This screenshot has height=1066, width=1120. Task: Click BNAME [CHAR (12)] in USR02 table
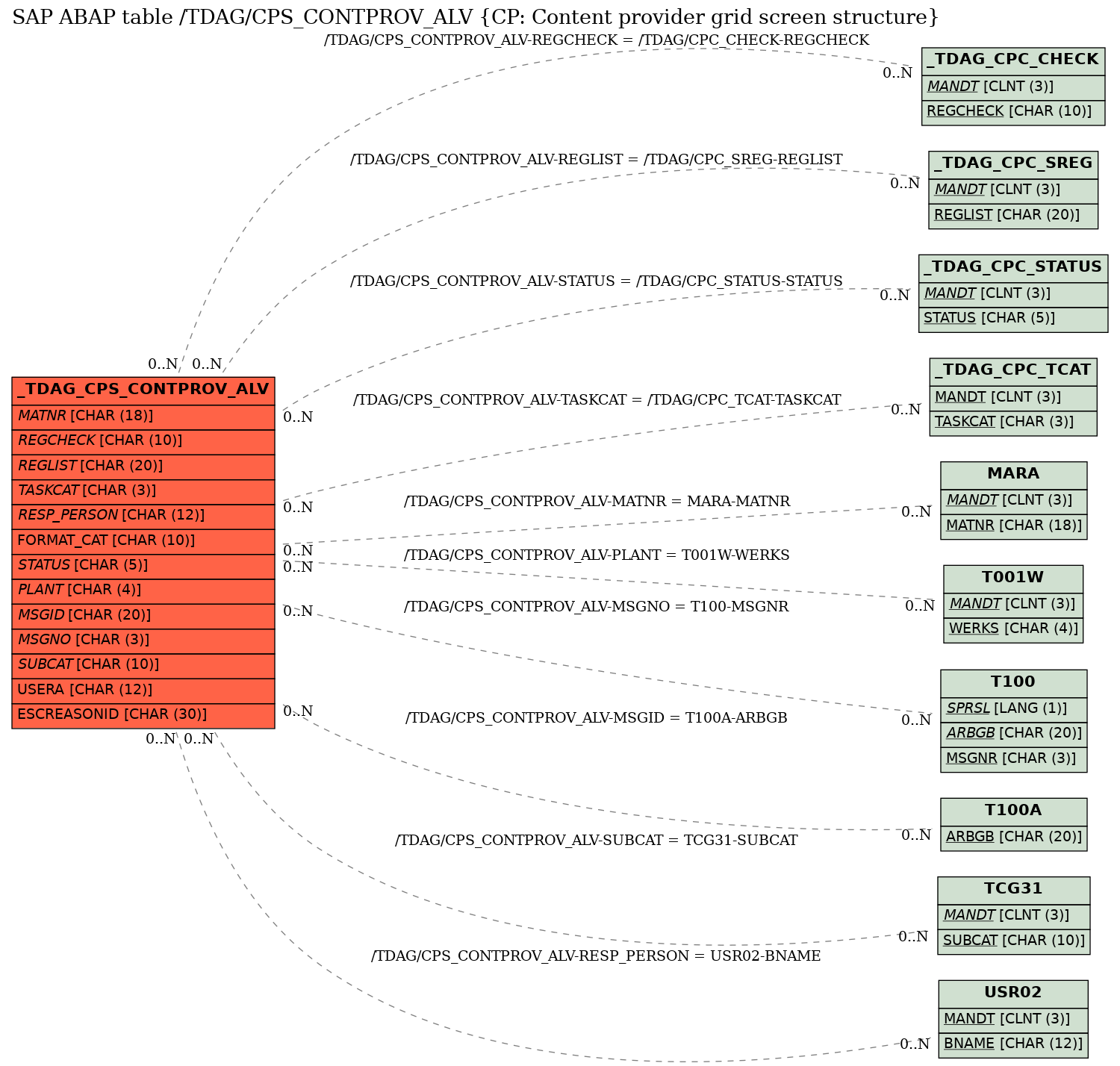(x=1013, y=1044)
